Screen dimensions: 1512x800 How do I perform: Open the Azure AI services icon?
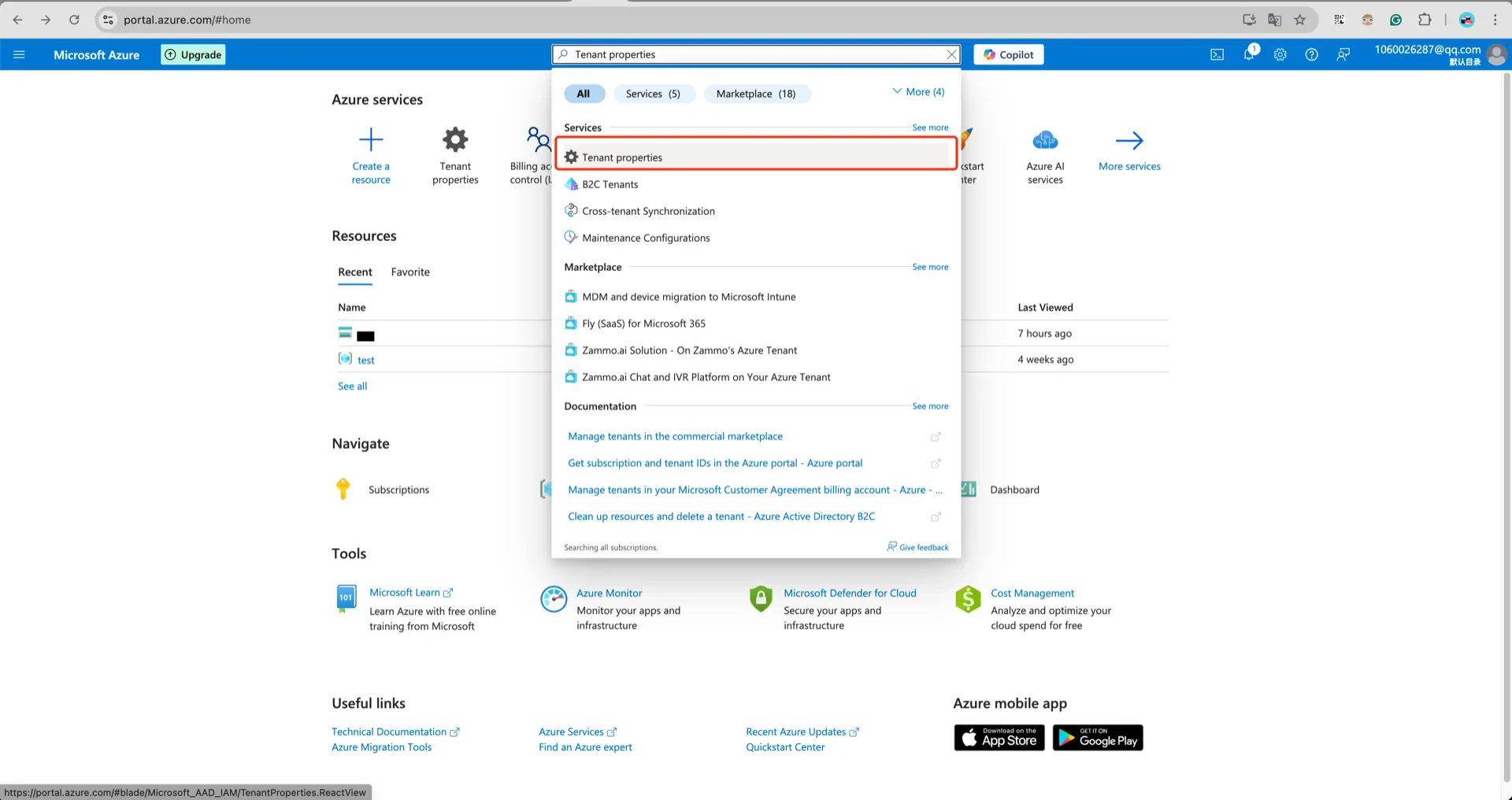click(x=1045, y=140)
